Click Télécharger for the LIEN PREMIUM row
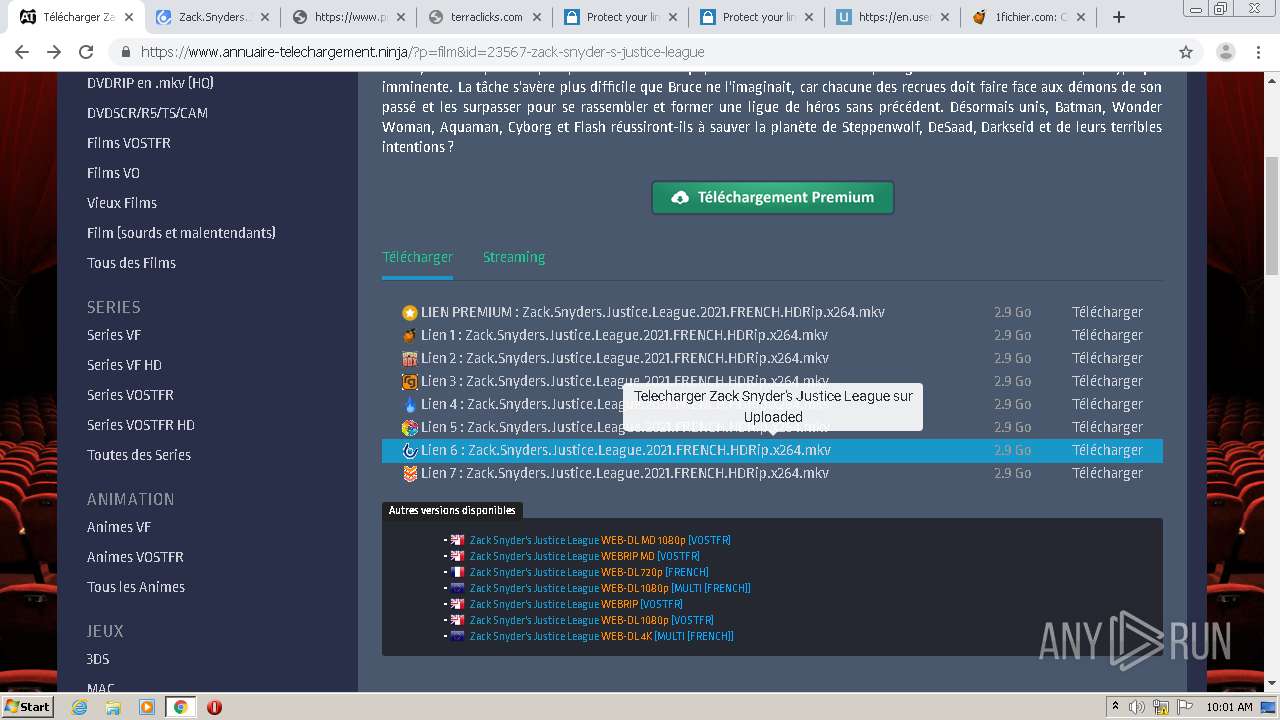Image resolution: width=1280 pixels, height=720 pixels. (1107, 312)
